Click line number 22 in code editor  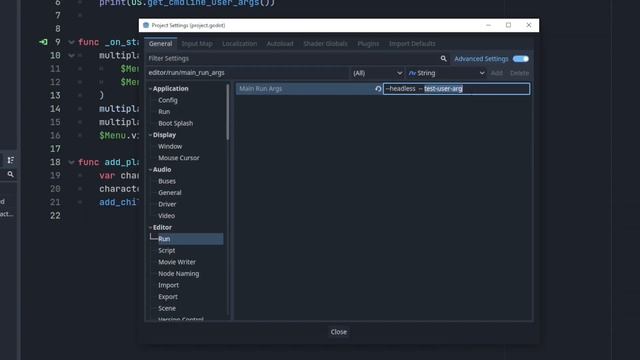55,216
